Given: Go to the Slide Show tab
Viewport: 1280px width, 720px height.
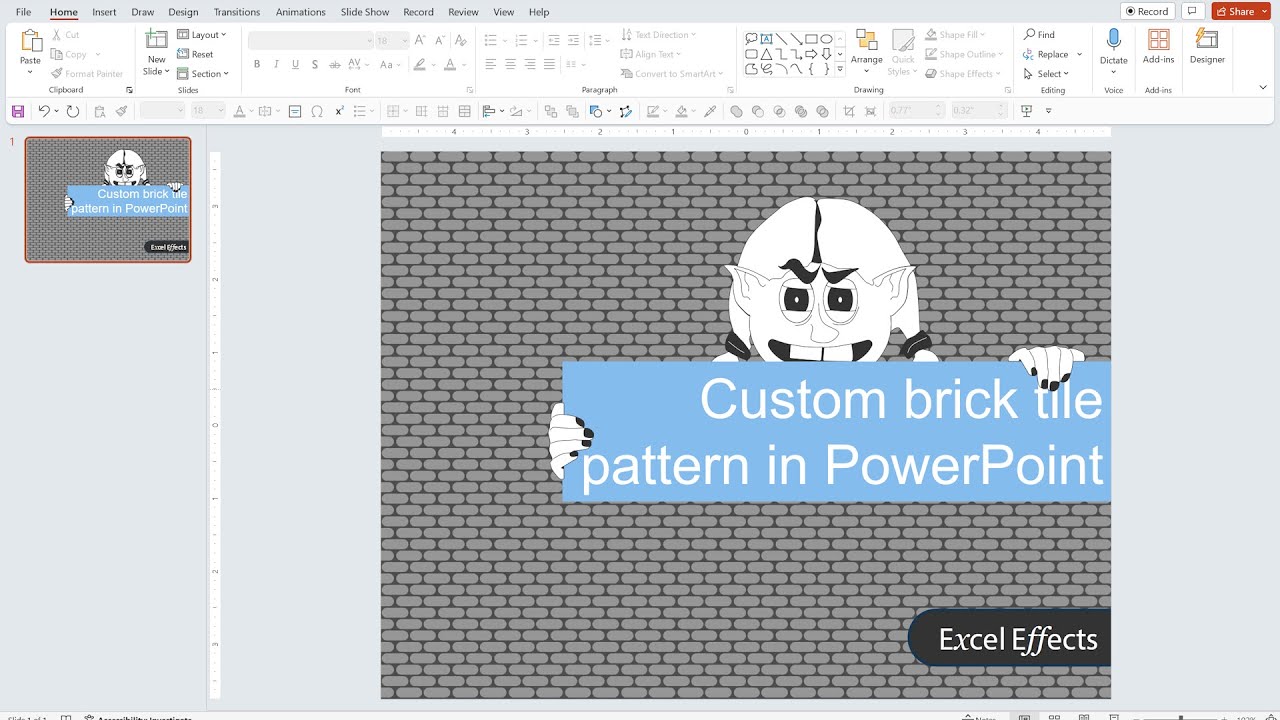Looking at the screenshot, I should pos(365,12).
